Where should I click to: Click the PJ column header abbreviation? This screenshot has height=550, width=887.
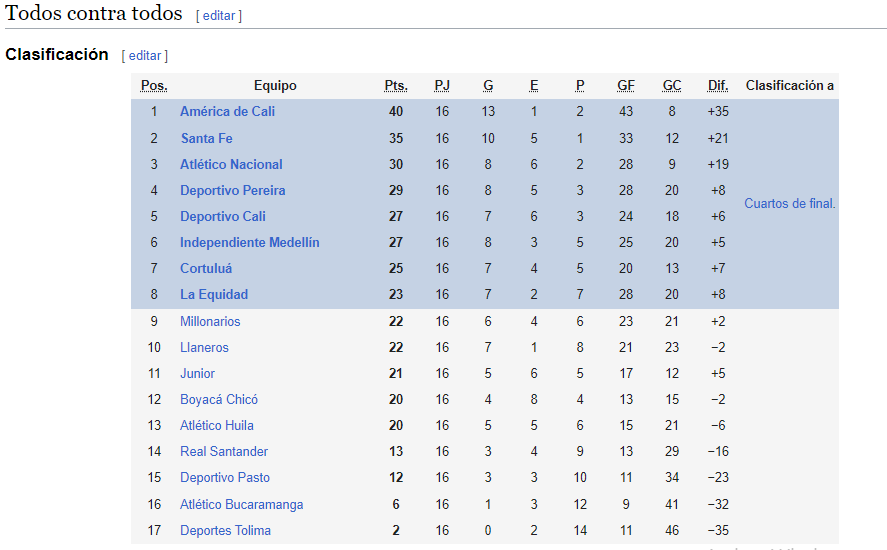tap(442, 85)
